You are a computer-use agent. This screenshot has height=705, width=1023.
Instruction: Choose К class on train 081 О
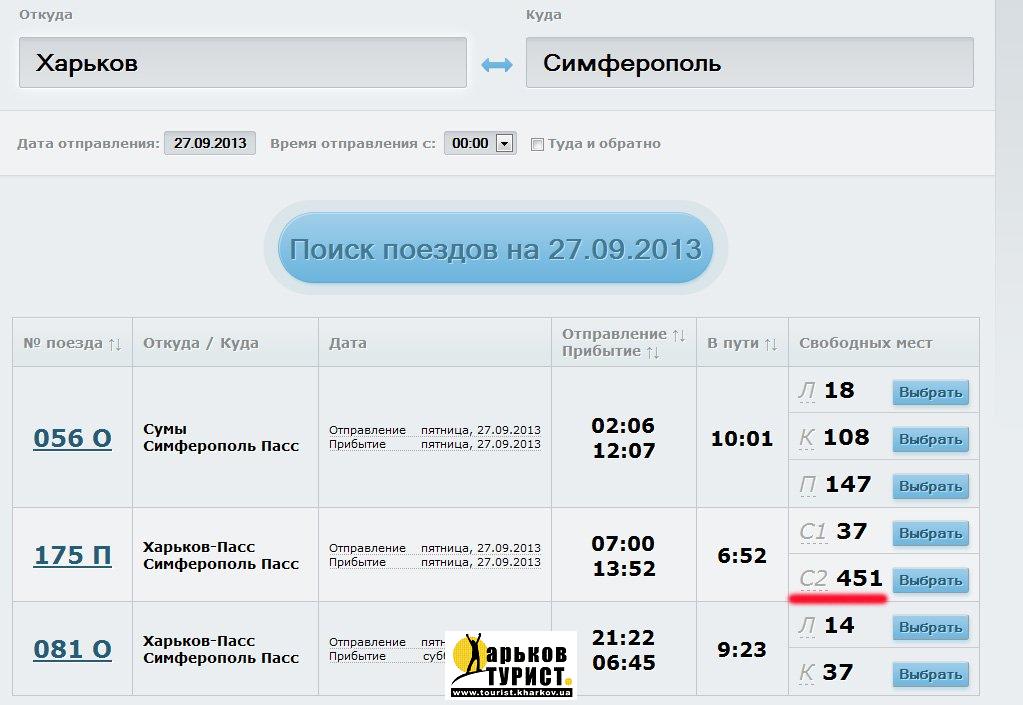(x=930, y=674)
